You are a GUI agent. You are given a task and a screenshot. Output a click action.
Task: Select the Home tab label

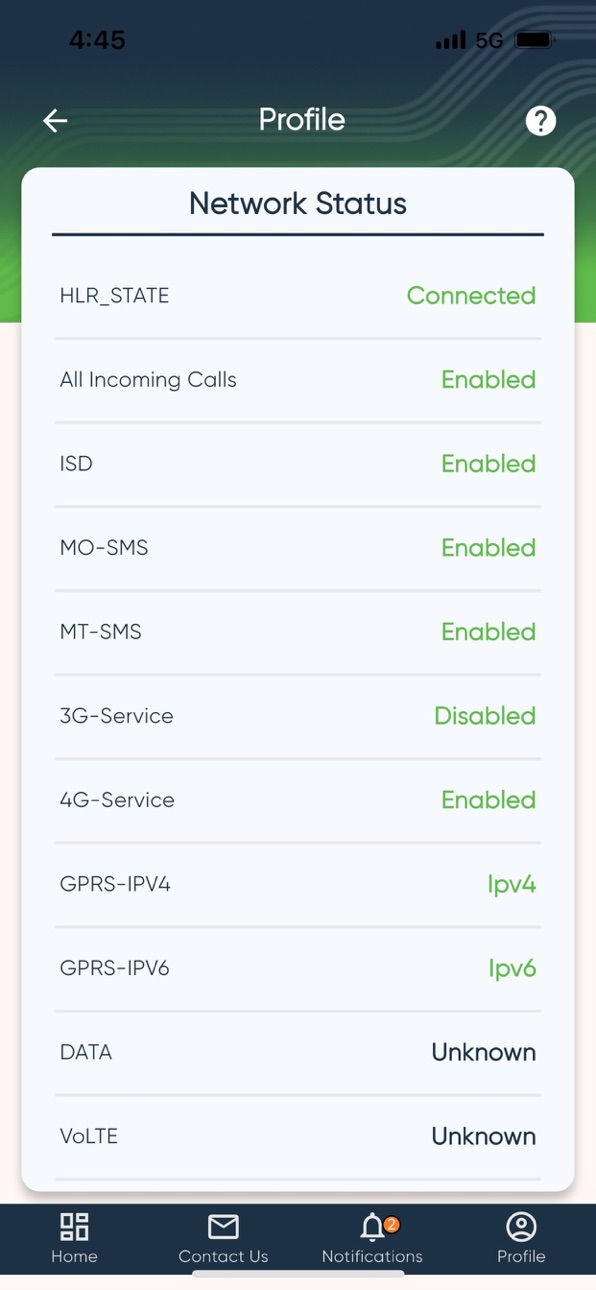click(74, 1256)
